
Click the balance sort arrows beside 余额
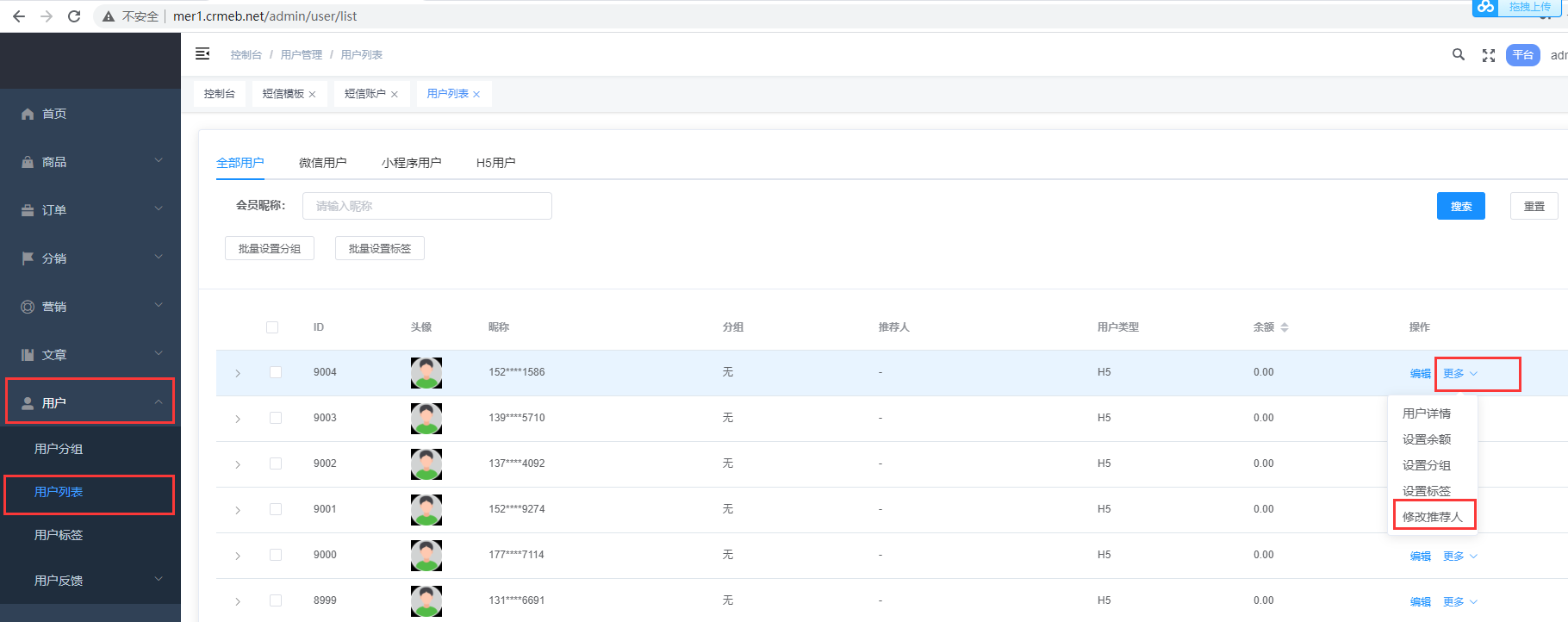point(1285,327)
